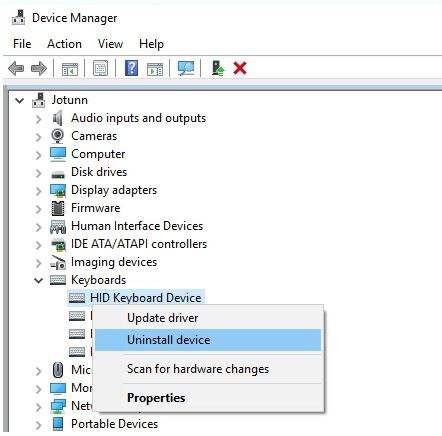Collapse the Jotunn root node

20,100
